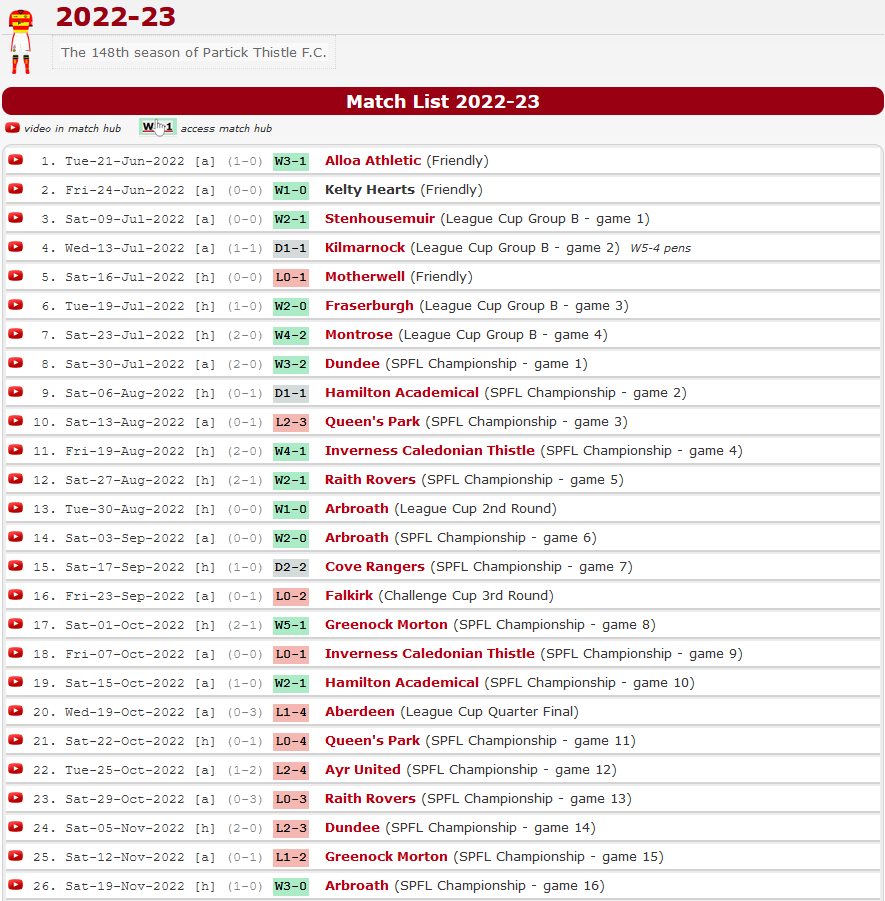885x901 pixels.
Task: Click the W1-0 result badge for Kelty Hearts
Action: click(291, 190)
